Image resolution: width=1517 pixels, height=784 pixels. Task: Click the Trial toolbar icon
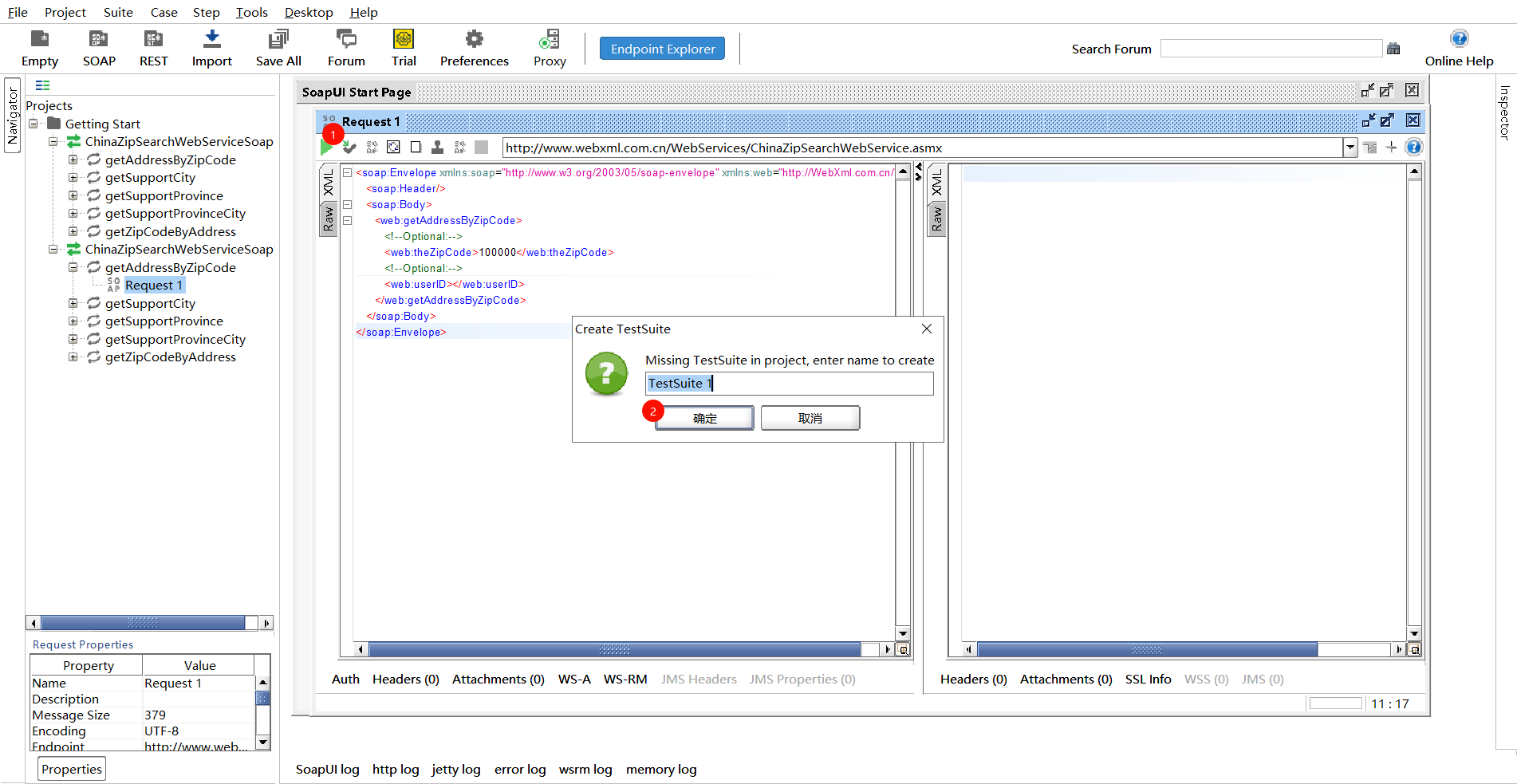pyautogui.click(x=404, y=48)
